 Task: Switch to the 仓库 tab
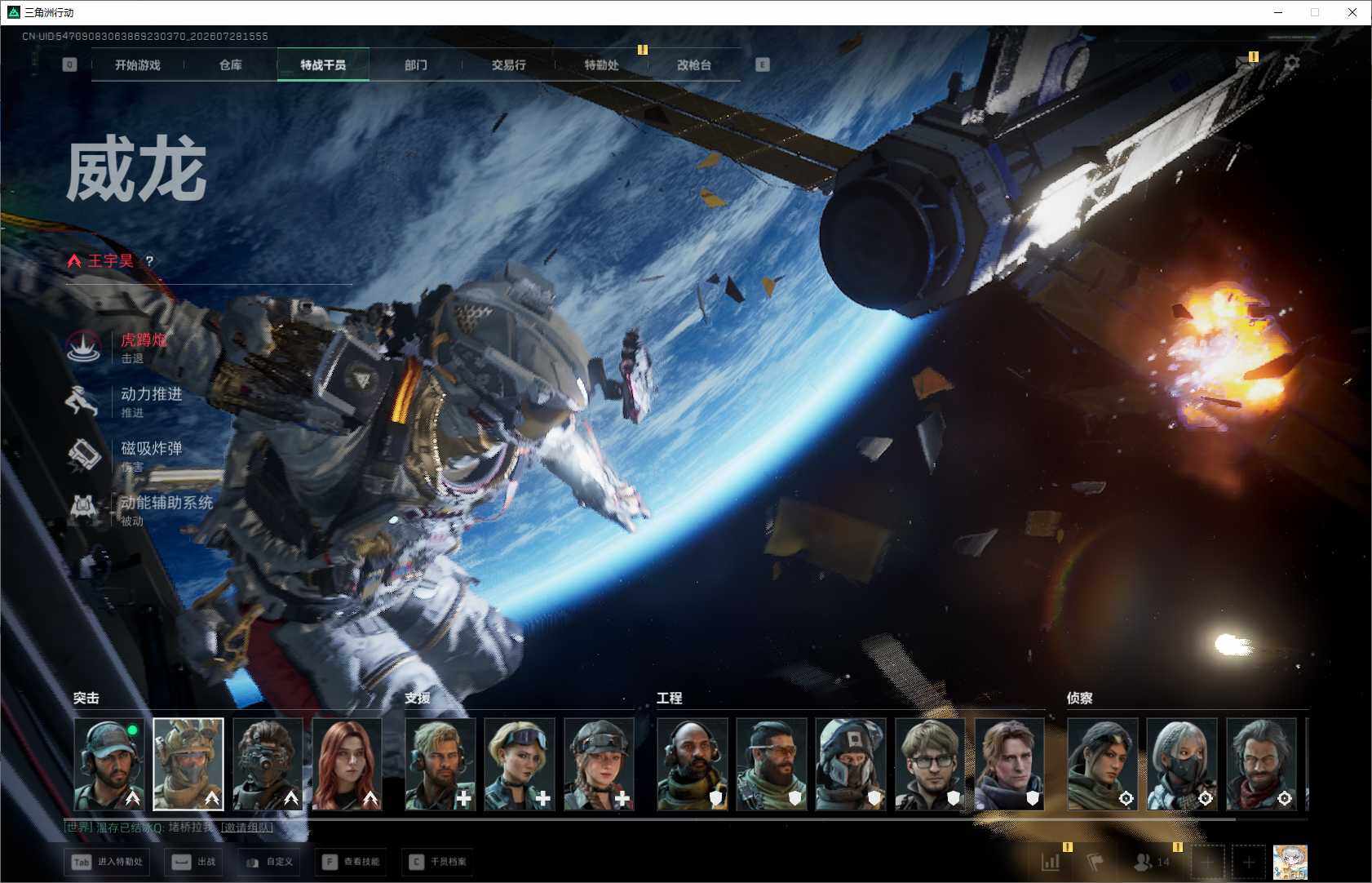pos(231,65)
